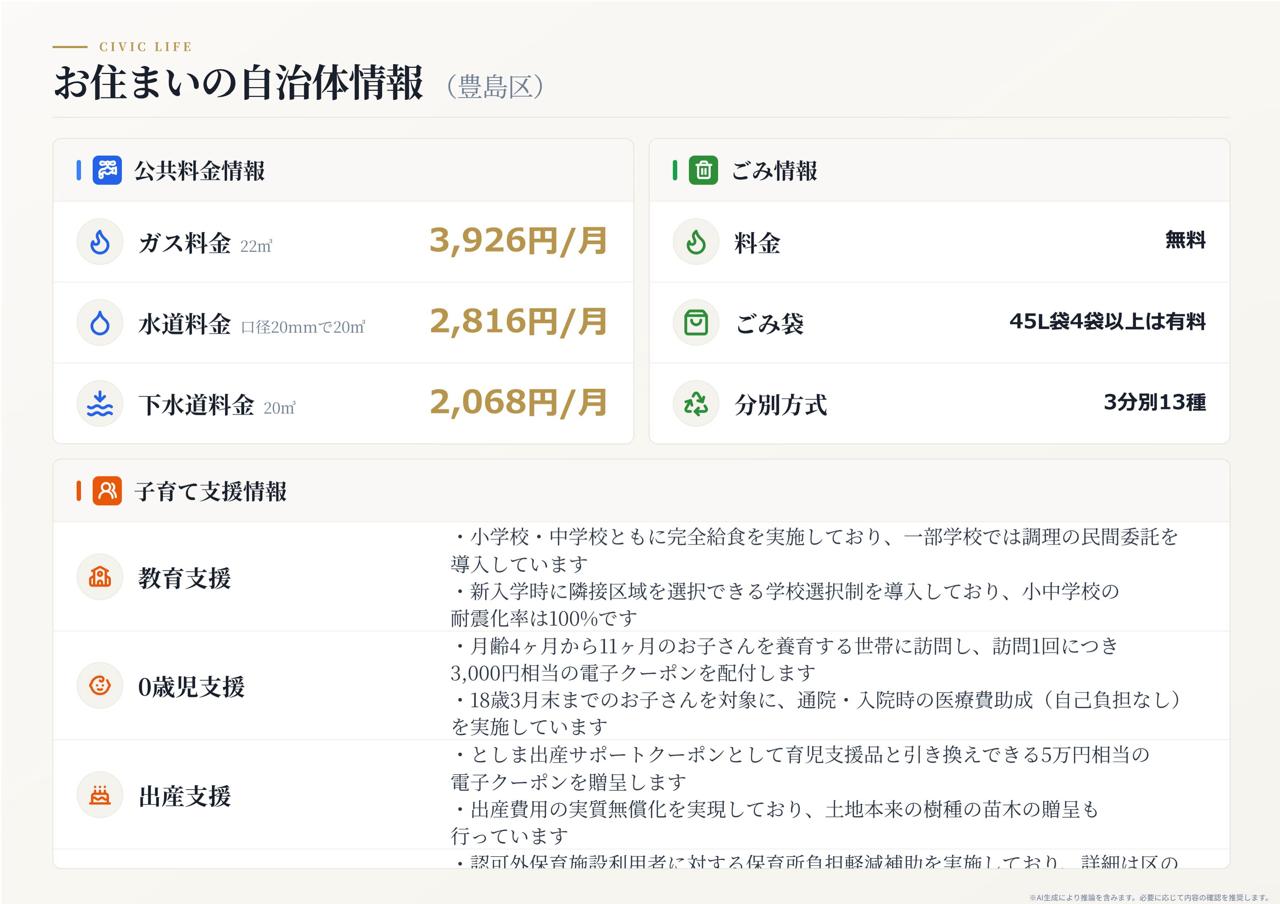The height and width of the screenshot is (904, 1280).
Task: Click the 45L袋4袋以上は有料 text
Action: coord(1108,322)
